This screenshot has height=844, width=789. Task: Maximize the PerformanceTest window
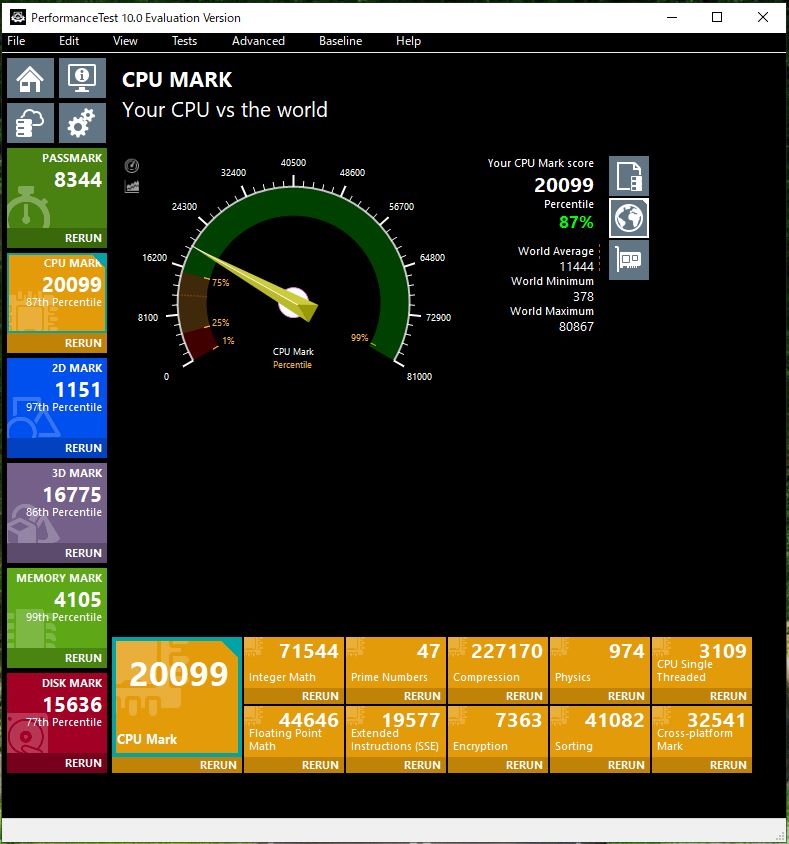point(717,17)
